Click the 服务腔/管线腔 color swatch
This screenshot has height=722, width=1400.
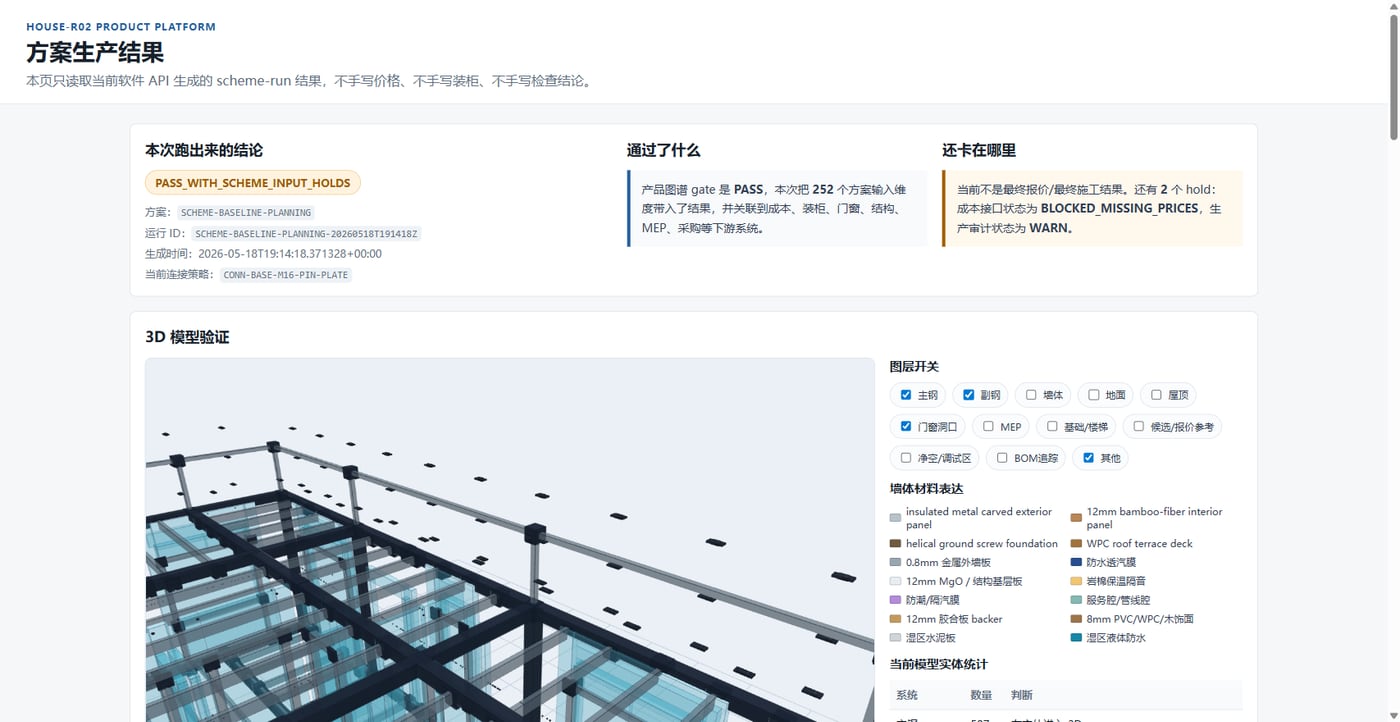1076,600
